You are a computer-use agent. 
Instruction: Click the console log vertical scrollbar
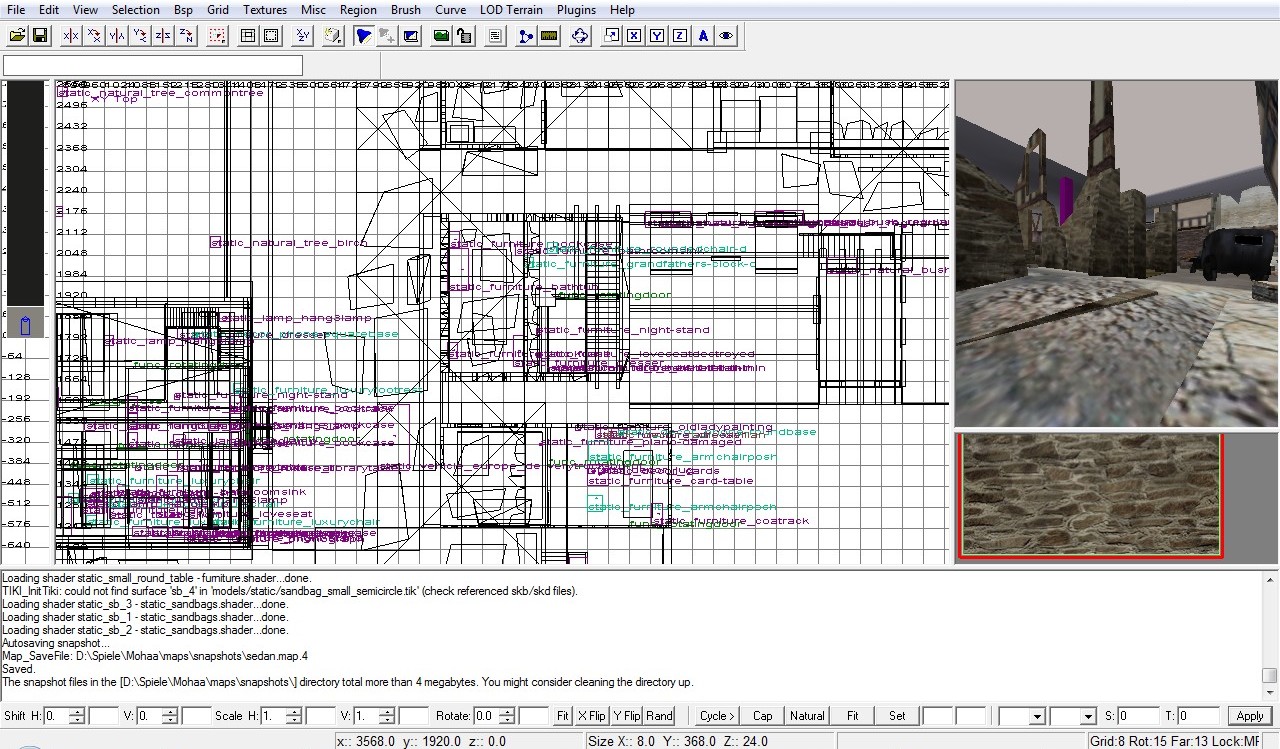(1269, 630)
